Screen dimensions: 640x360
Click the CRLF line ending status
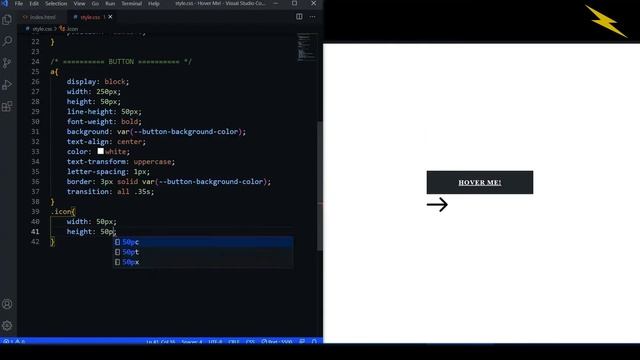tap(234, 342)
